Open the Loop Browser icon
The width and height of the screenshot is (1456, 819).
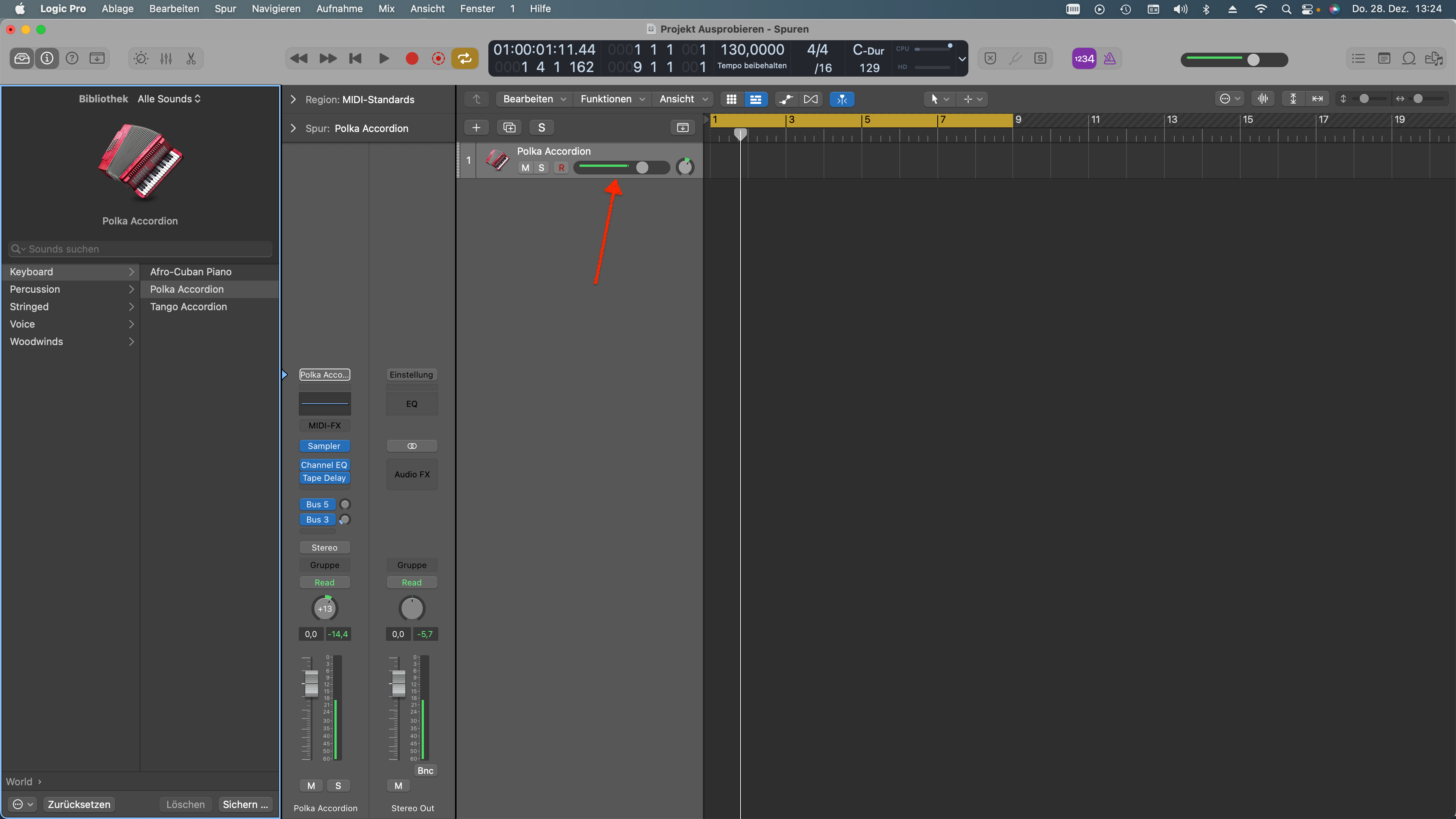coord(1409,58)
